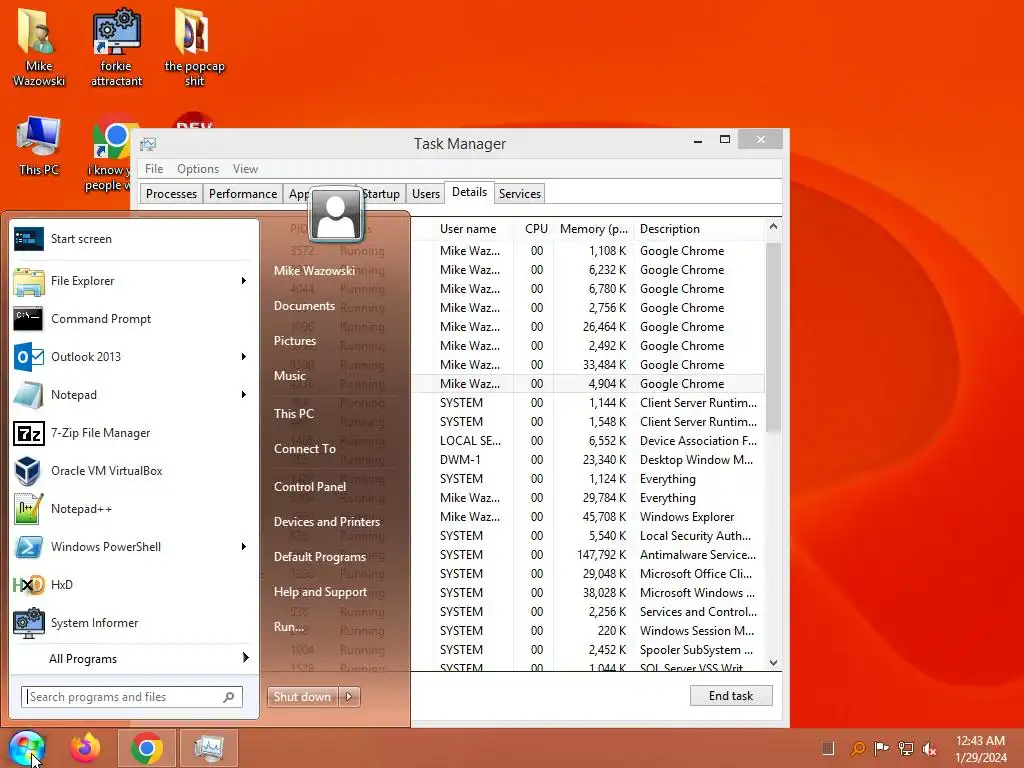Select the popcap desktop folder
The width and height of the screenshot is (1024, 768).
coord(194,47)
